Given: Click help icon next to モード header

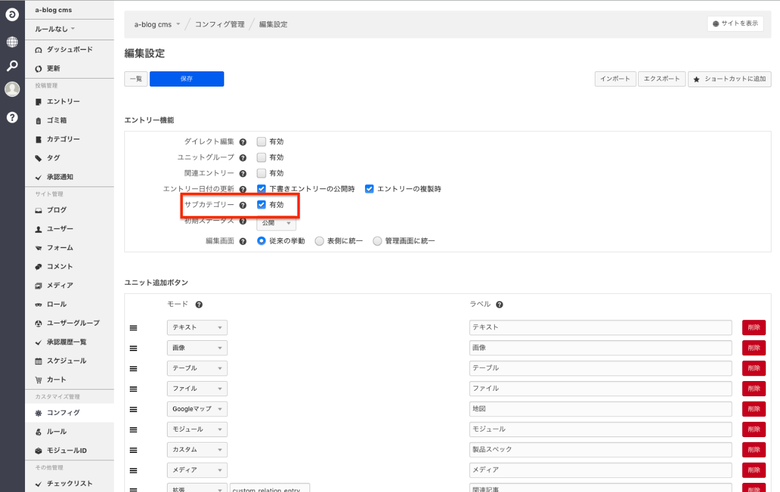Looking at the screenshot, I should click(198, 304).
